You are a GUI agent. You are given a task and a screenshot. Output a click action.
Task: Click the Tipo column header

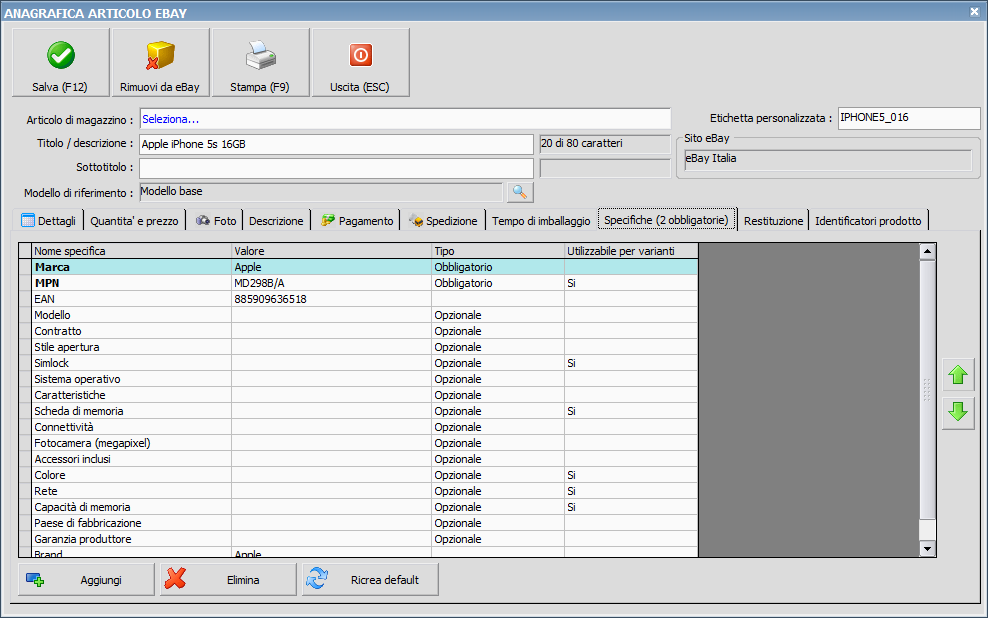pyautogui.click(x=498, y=251)
